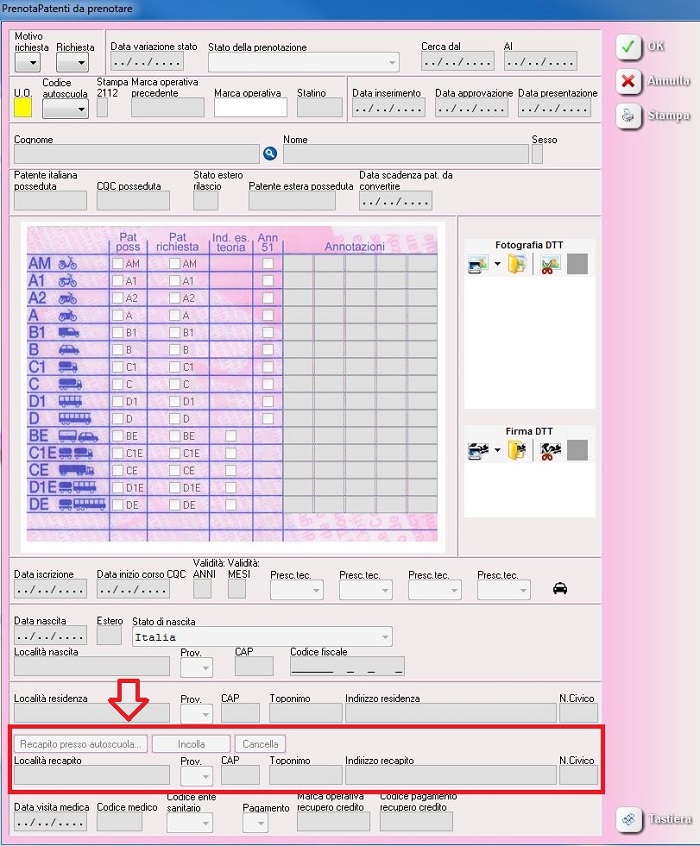700x846 pixels.
Task: Check the B box under Pat richiesta
Action: click(174, 350)
